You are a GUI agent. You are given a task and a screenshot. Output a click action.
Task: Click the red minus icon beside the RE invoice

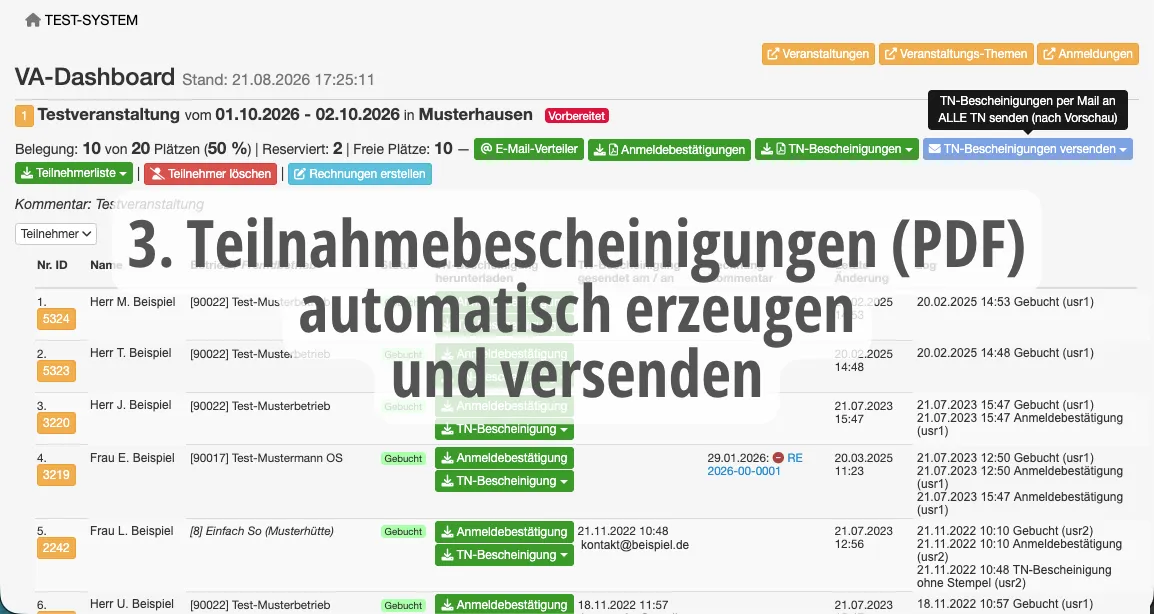(778, 457)
